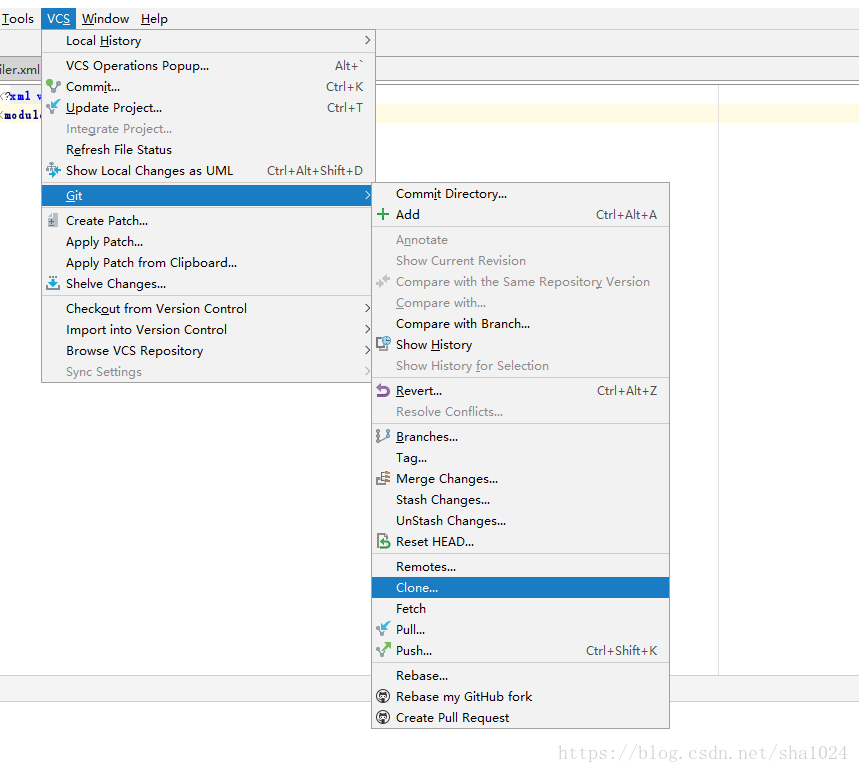This screenshot has height=773, width=859.
Task: Select Tag... in Git submenu
Action: click(520, 457)
